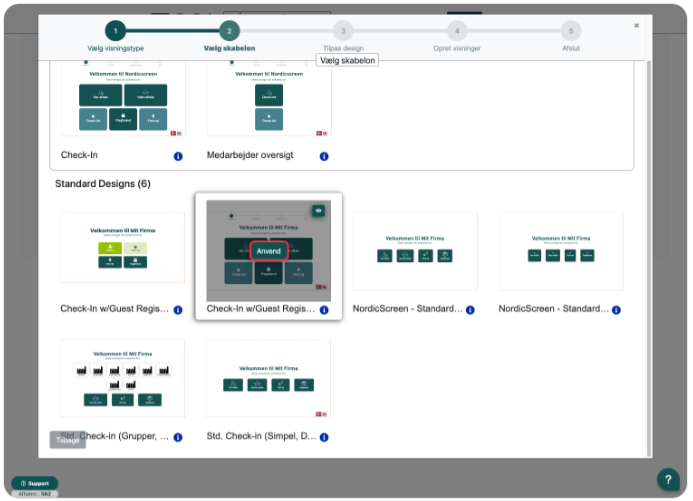Jump to step 3 Tilpas design
This screenshot has width=693, height=501.
pos(343,31)
